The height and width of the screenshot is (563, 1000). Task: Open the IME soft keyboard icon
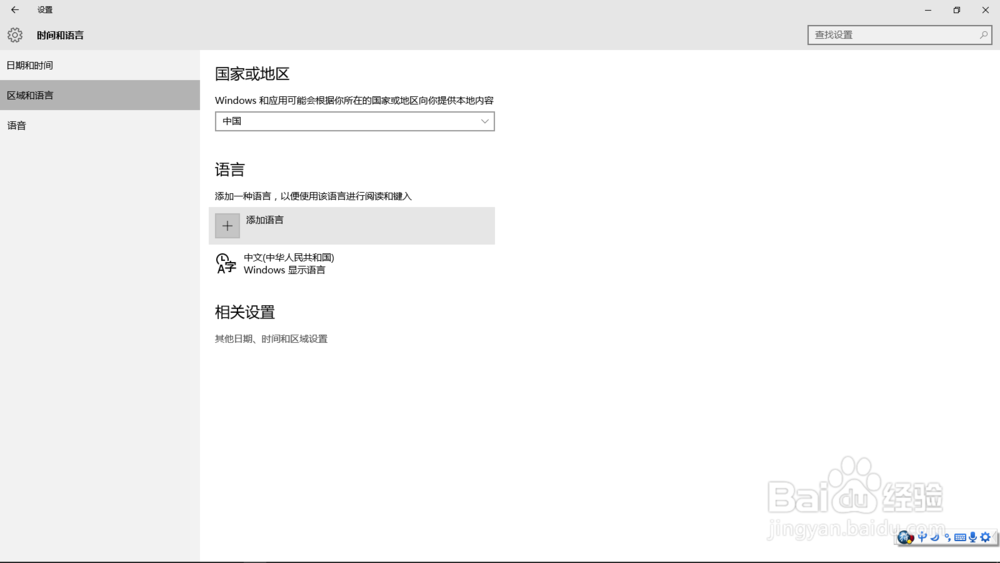tap(960, 537)
